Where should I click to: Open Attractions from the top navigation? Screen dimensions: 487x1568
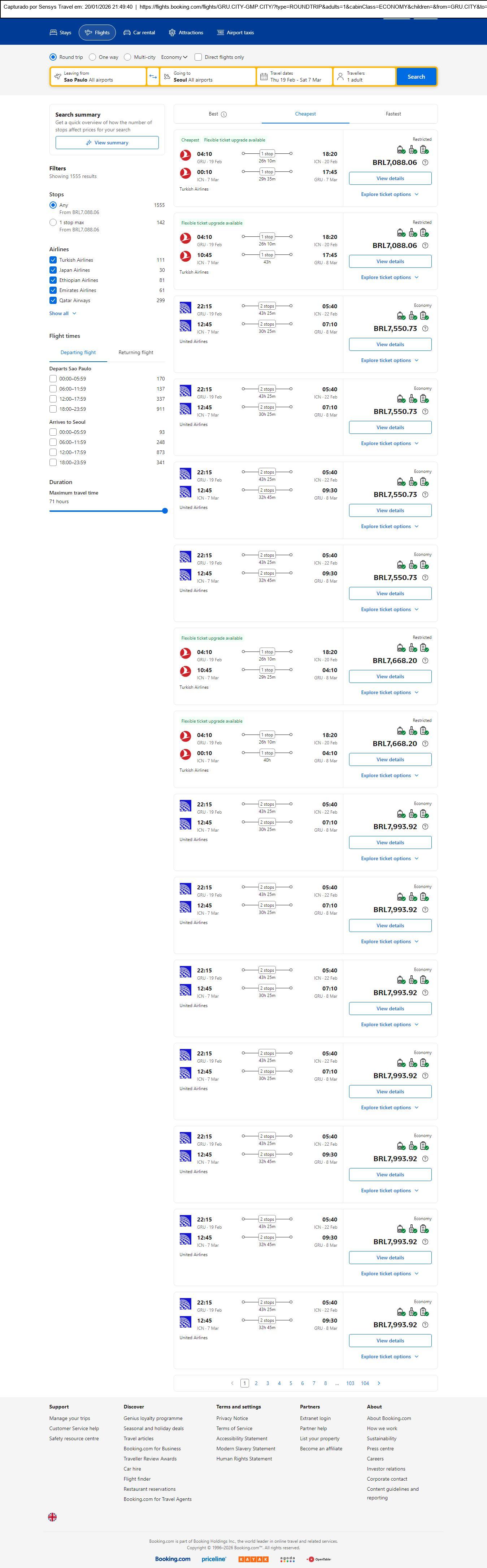coord(186,33)
